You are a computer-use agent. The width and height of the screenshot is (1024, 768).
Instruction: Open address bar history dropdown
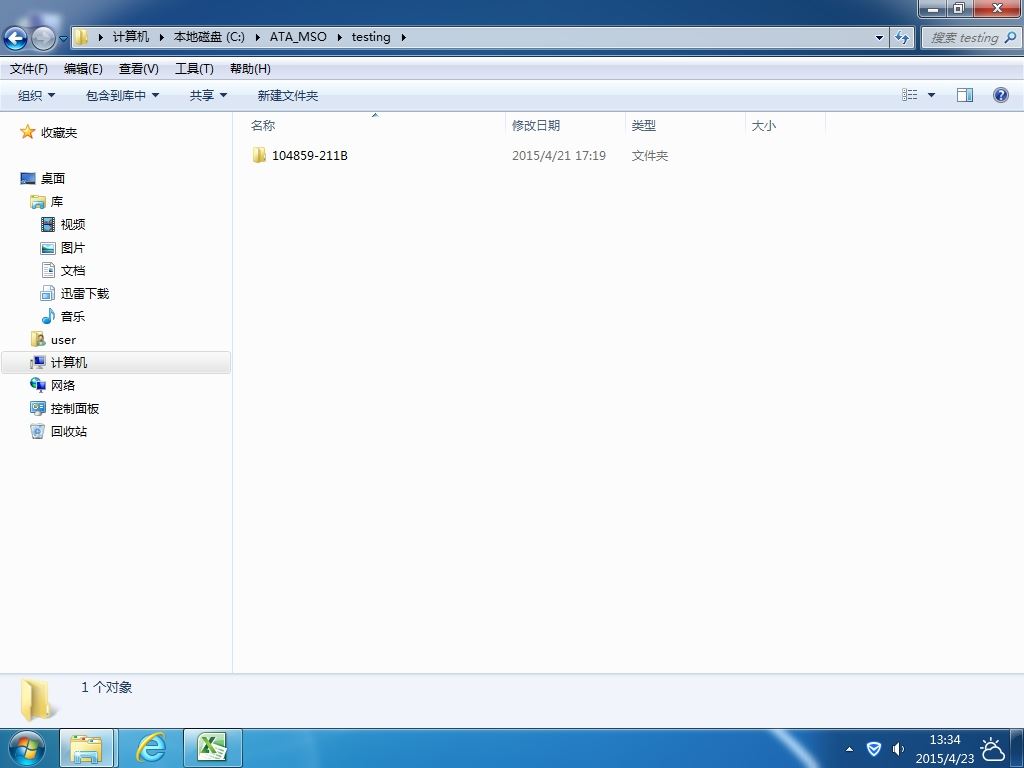[x=879, y=38]
